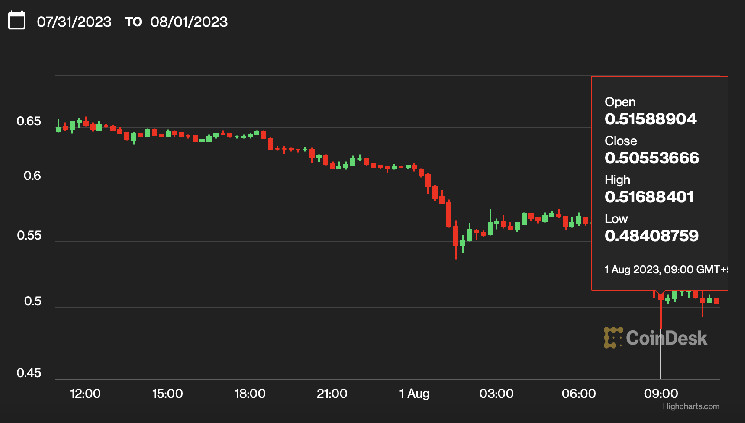Open the calendar date picker icon
The height and width of the screenshot is (423, 745).
tap(16, 22)
